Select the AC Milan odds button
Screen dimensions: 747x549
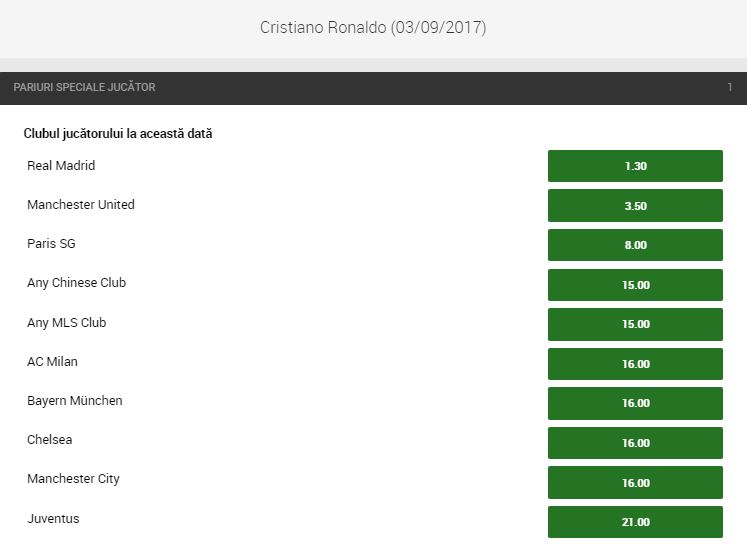coord(635,364)
